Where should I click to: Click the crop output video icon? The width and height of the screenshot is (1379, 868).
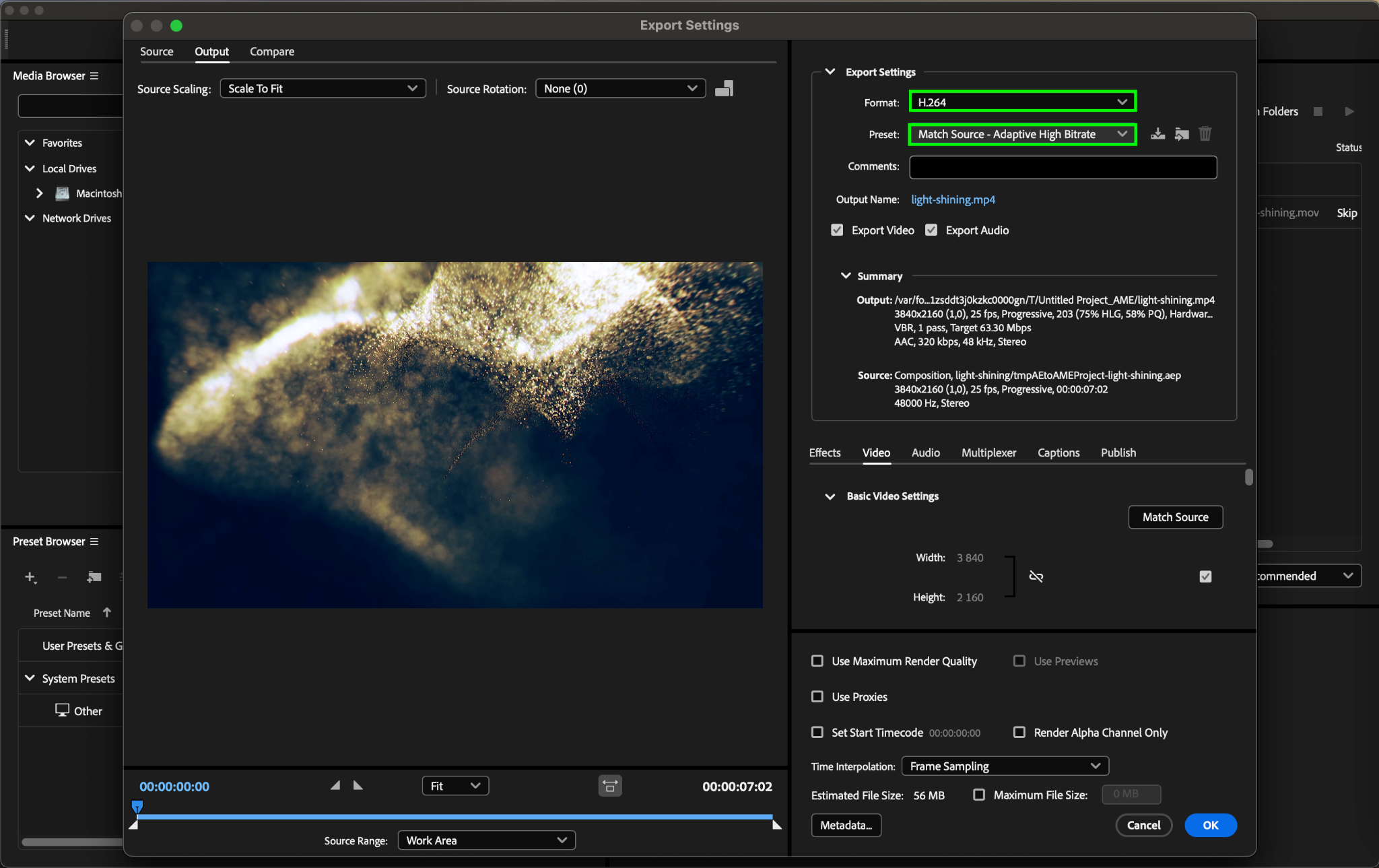point(724,89)
